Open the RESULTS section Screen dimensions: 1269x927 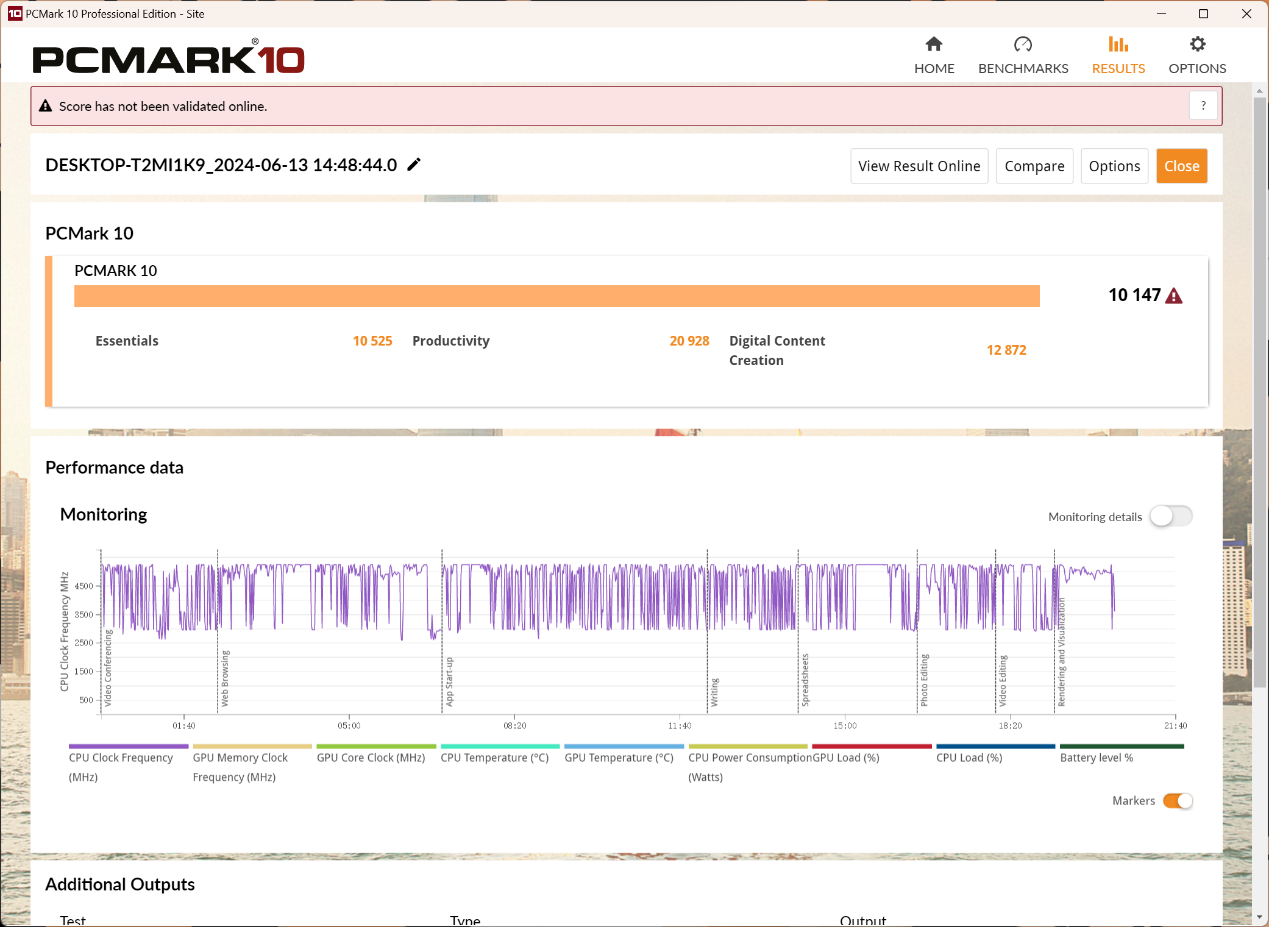pyautogui.click(x=1118, y=56)
